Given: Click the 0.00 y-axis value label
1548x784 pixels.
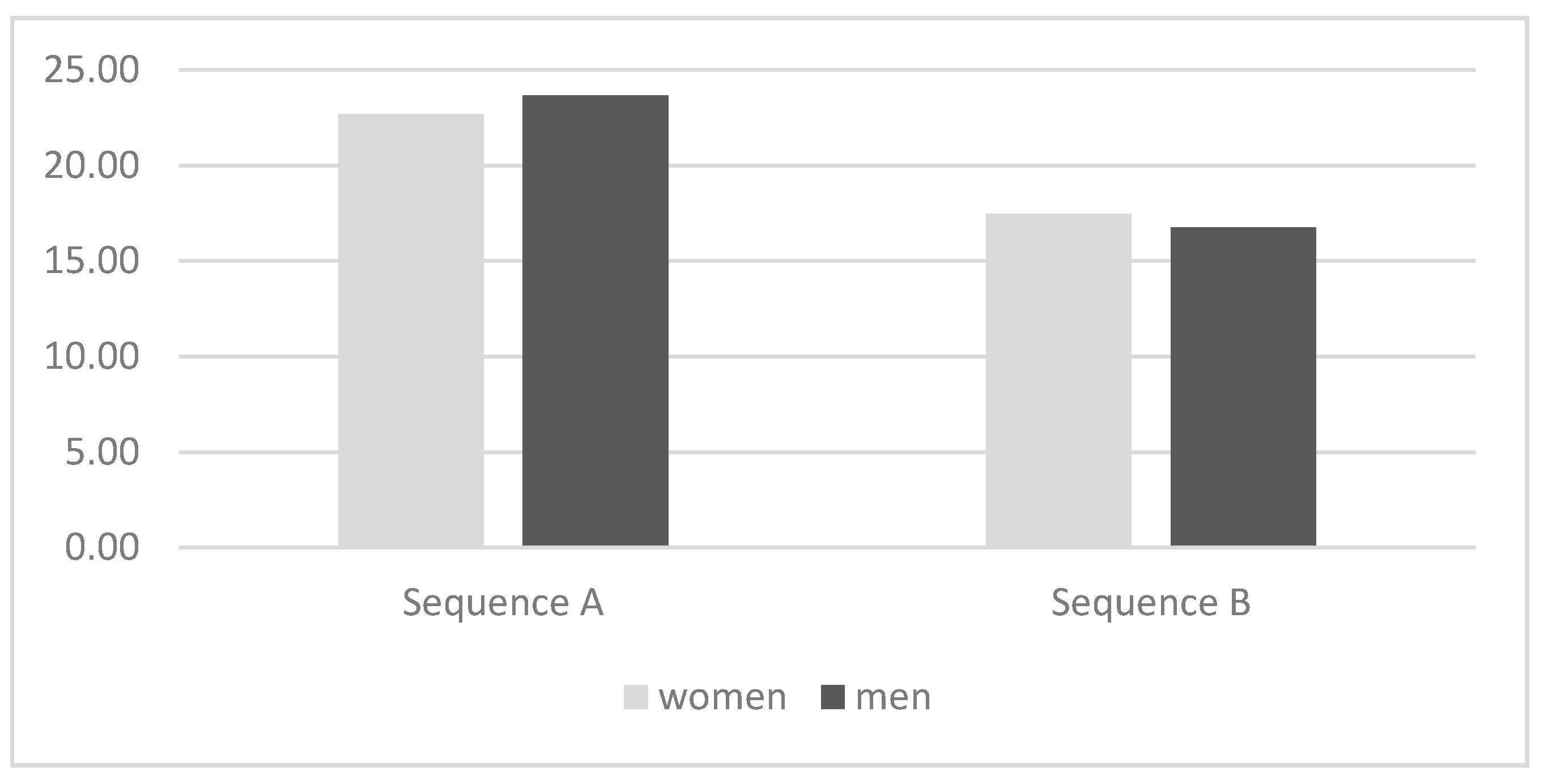Looking at the screenshot, I should (x=101, y=547).
